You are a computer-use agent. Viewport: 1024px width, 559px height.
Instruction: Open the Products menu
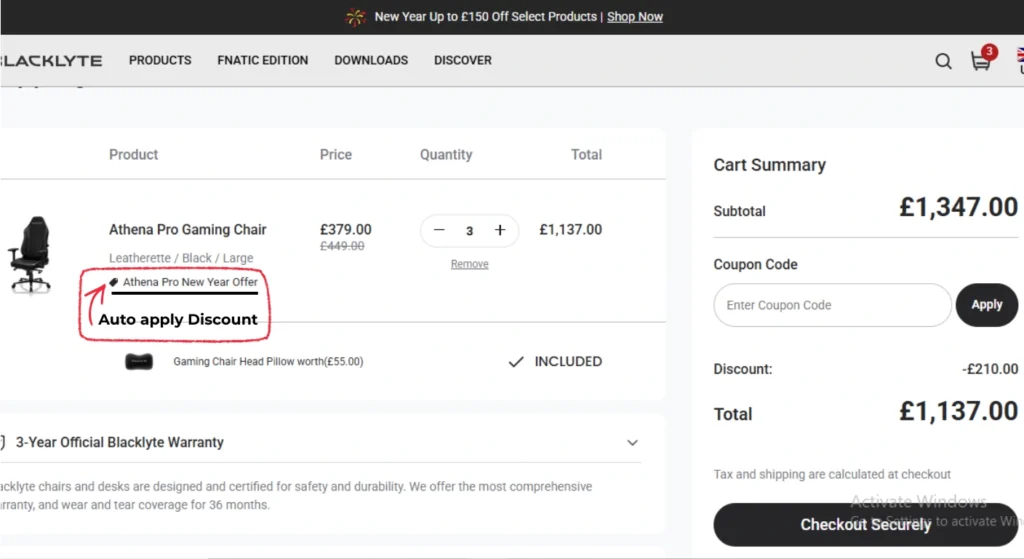point(160,60)
